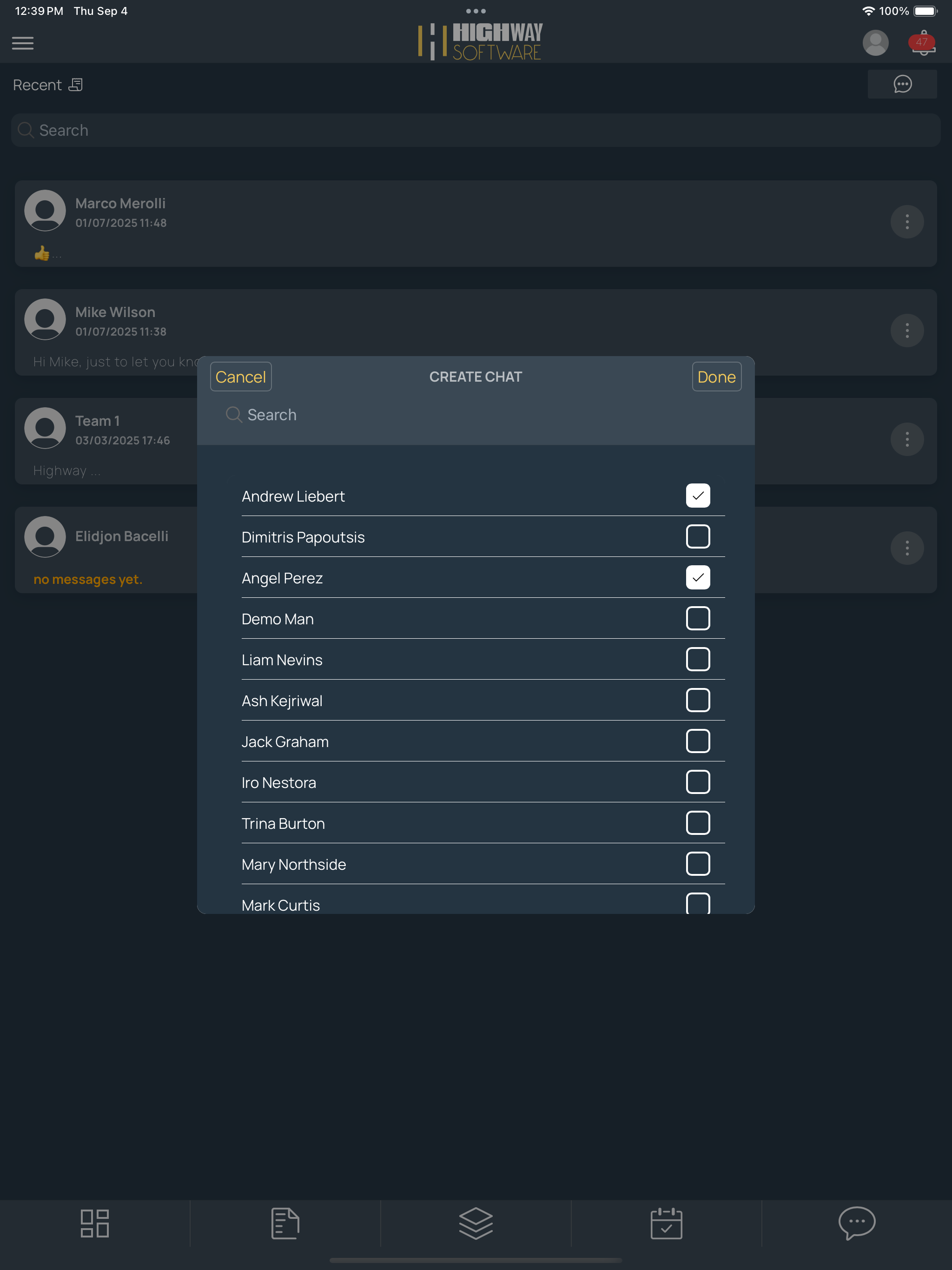This screenshot has width=952, height=1270.
Task: Focus the Create Chat search field
Action: (476, 415)
